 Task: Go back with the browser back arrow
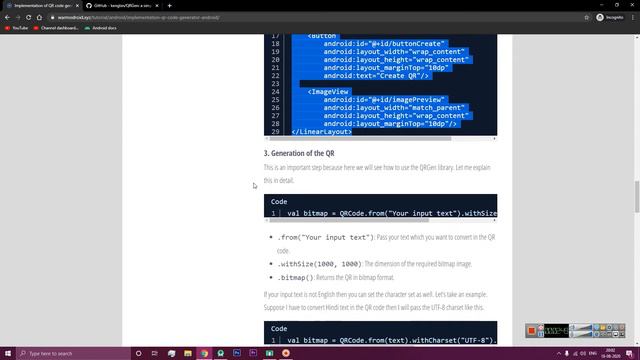[x=7, y=18]
